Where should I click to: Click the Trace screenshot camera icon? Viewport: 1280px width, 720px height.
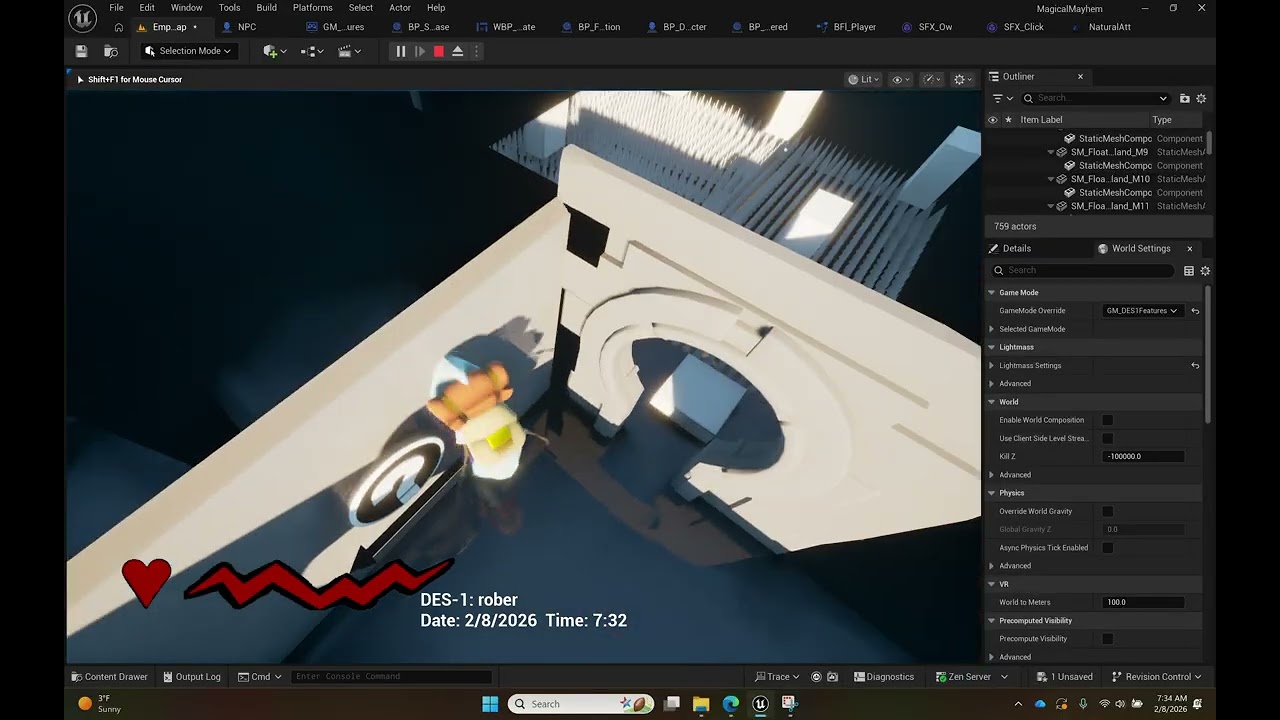833,677
